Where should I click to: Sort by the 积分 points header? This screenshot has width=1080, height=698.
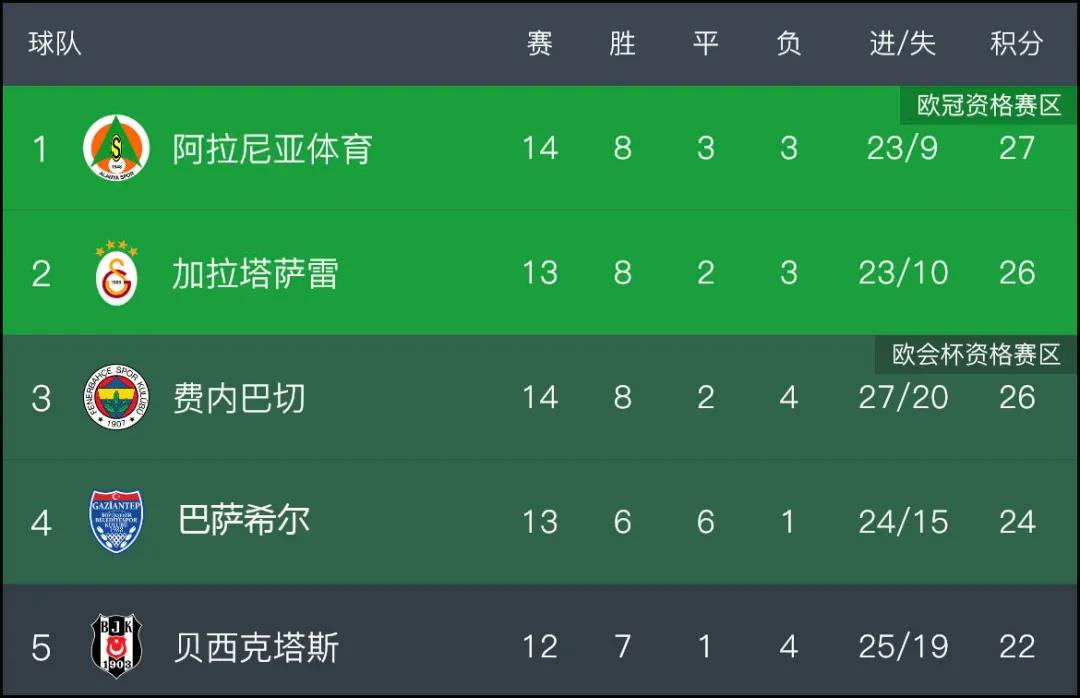[x=1017, y=43]
